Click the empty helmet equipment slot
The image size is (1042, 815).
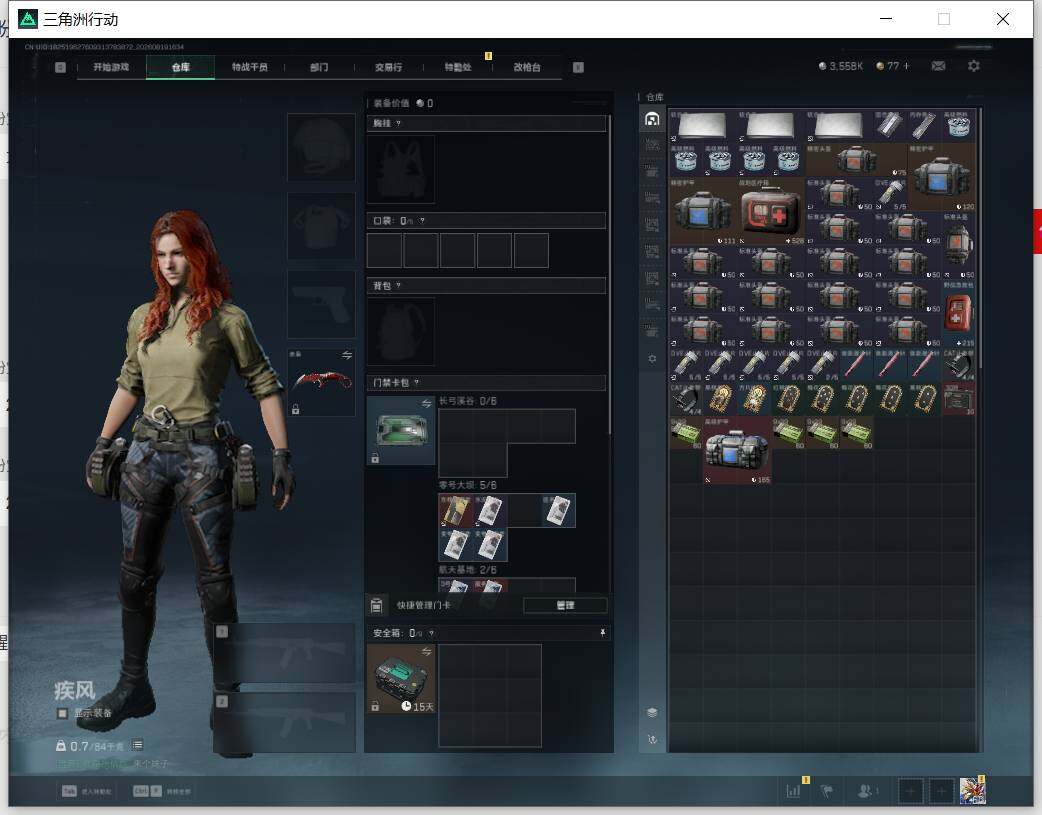pos(322,147)
